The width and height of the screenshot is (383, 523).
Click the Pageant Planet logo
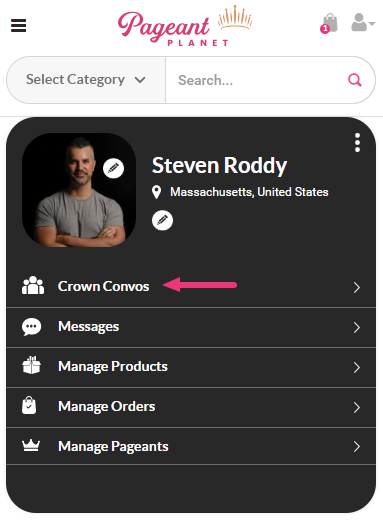(x=185, y=26)
